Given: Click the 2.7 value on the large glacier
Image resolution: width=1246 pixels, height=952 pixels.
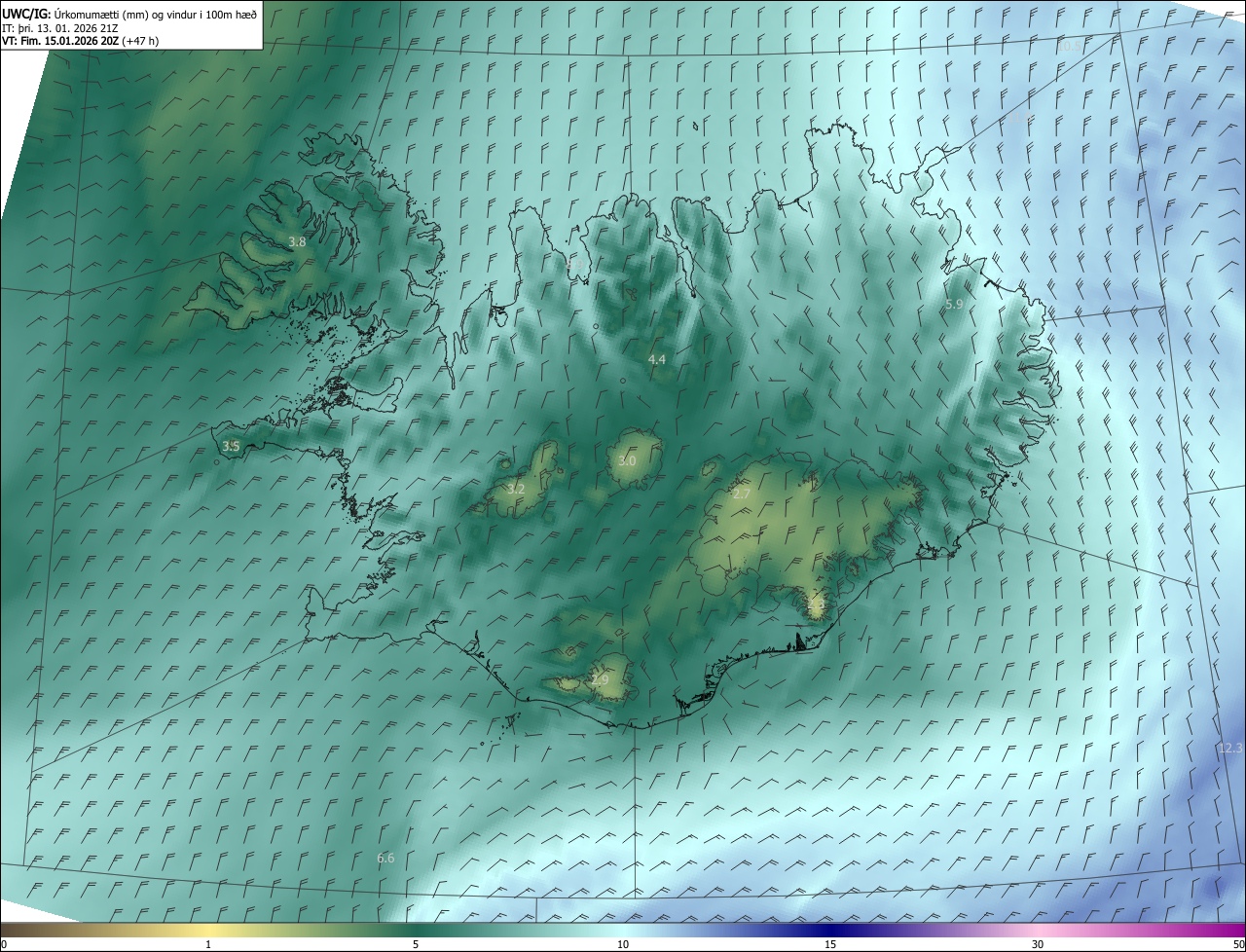Looking at the screenshot, I should [x=742, y=494].
